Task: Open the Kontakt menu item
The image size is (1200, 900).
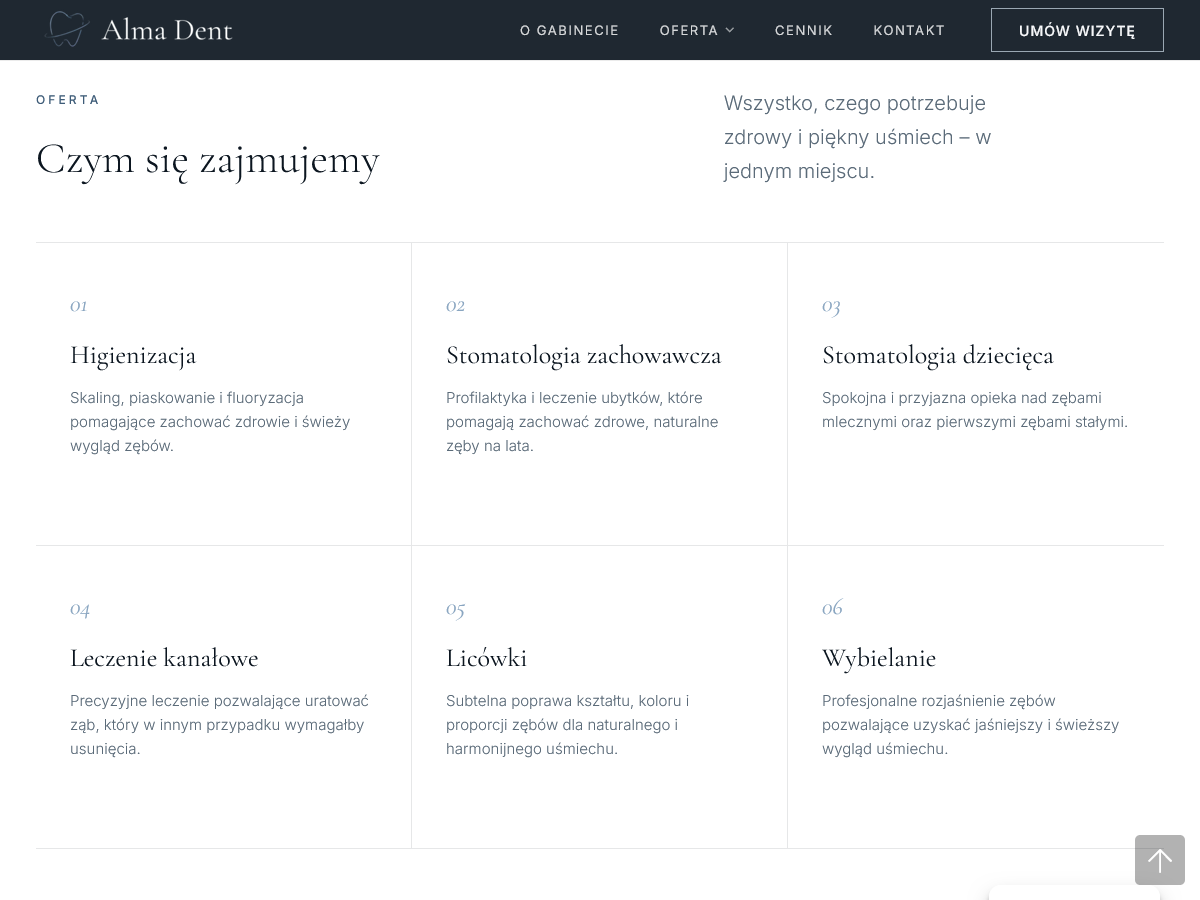Action: (909, 30)
